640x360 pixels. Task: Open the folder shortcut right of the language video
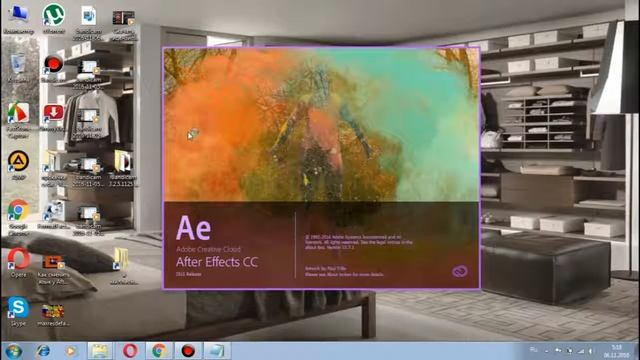coord(123,265)
